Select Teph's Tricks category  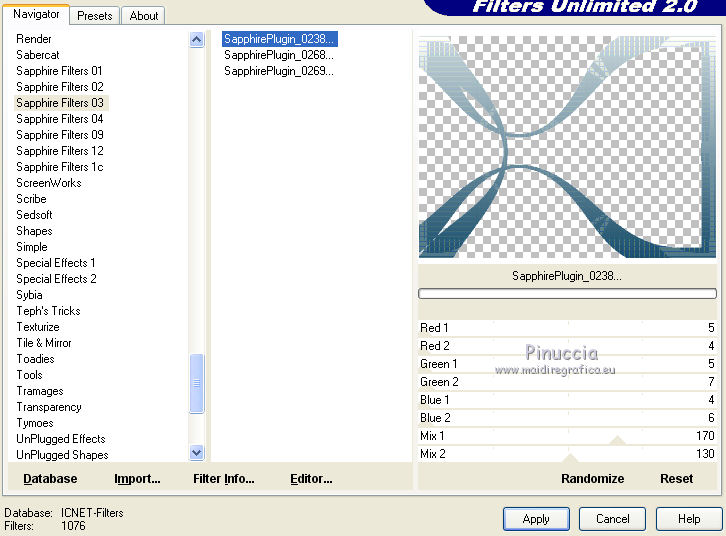[x=48, y=311]
